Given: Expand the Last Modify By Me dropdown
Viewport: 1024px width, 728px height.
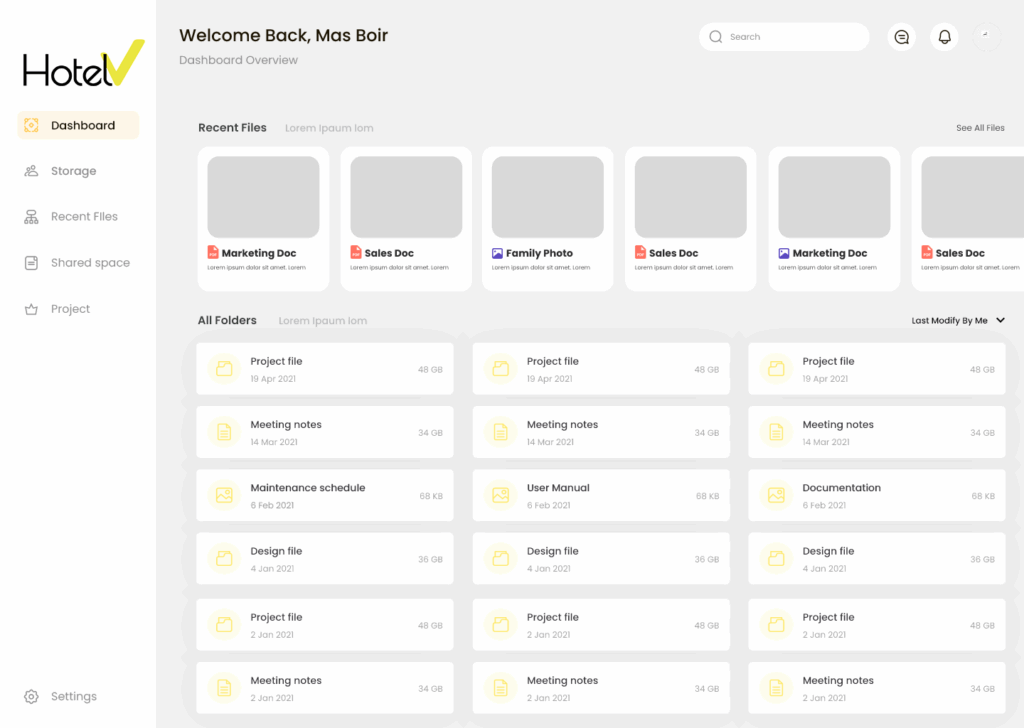Looking at the screenshot, I should 950,321.
